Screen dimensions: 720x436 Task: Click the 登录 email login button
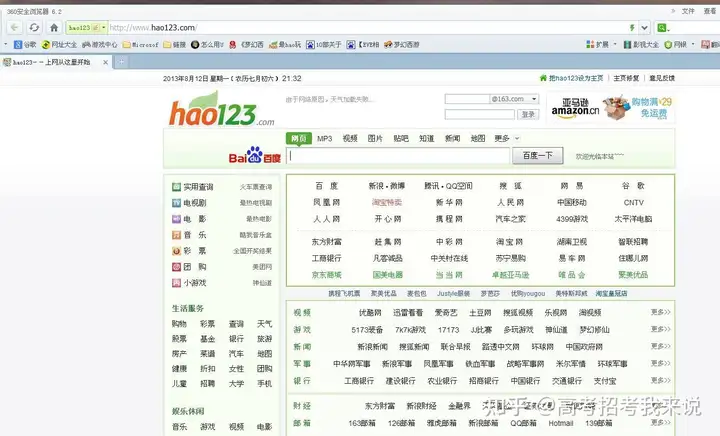pos(528,114)
